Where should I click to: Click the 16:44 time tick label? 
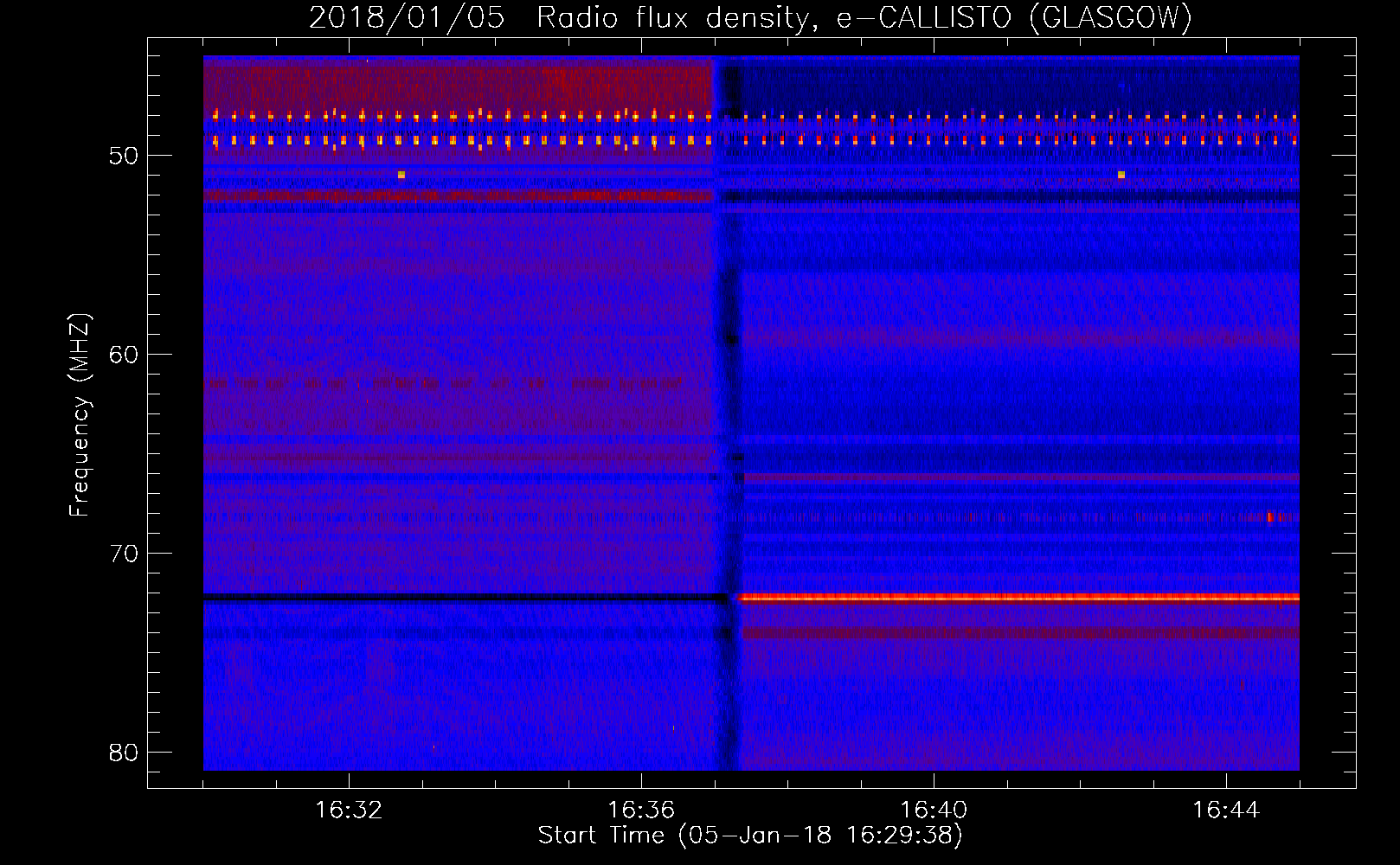[1226, 811]
